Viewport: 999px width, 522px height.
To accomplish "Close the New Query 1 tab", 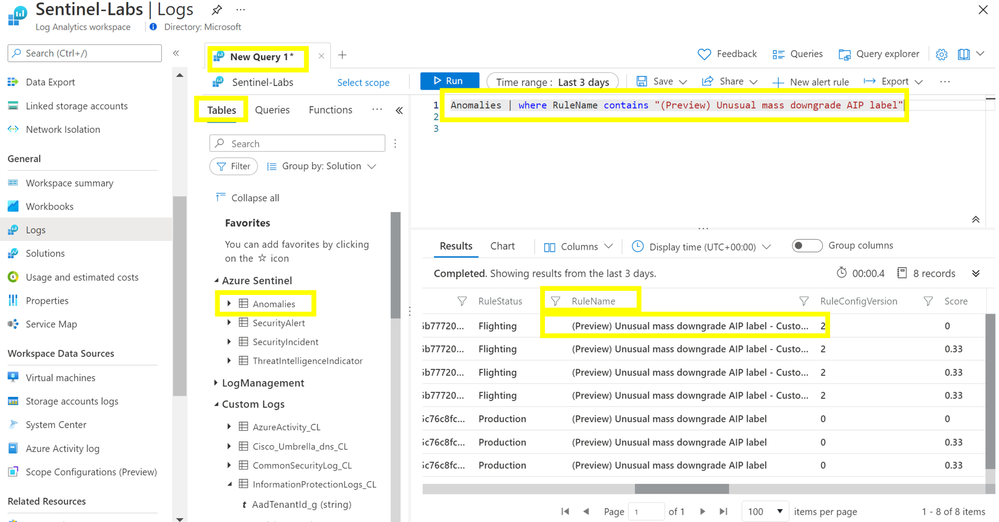I will [x=321, y=56].
